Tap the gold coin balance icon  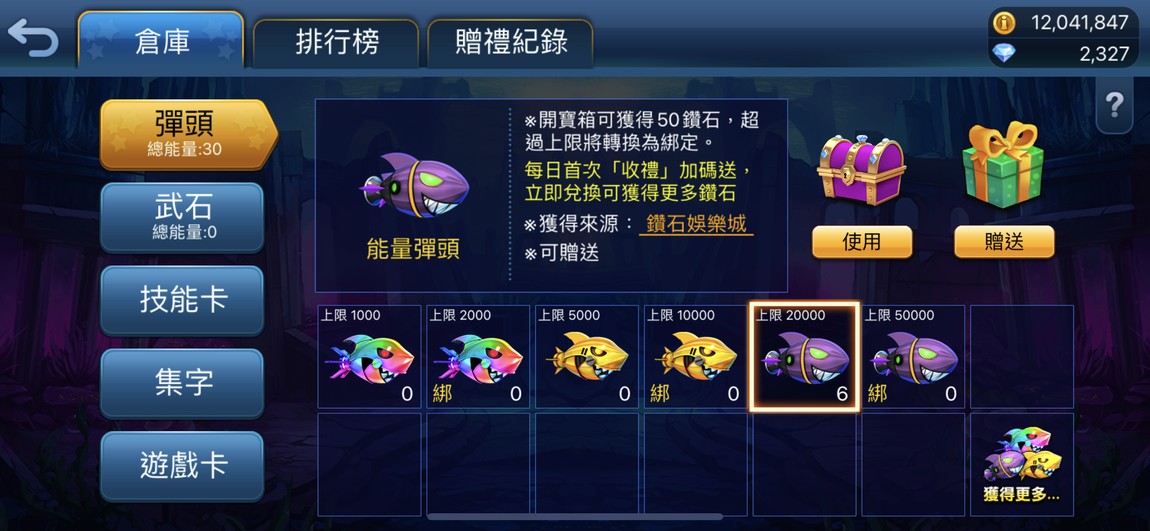(1003, 23)
